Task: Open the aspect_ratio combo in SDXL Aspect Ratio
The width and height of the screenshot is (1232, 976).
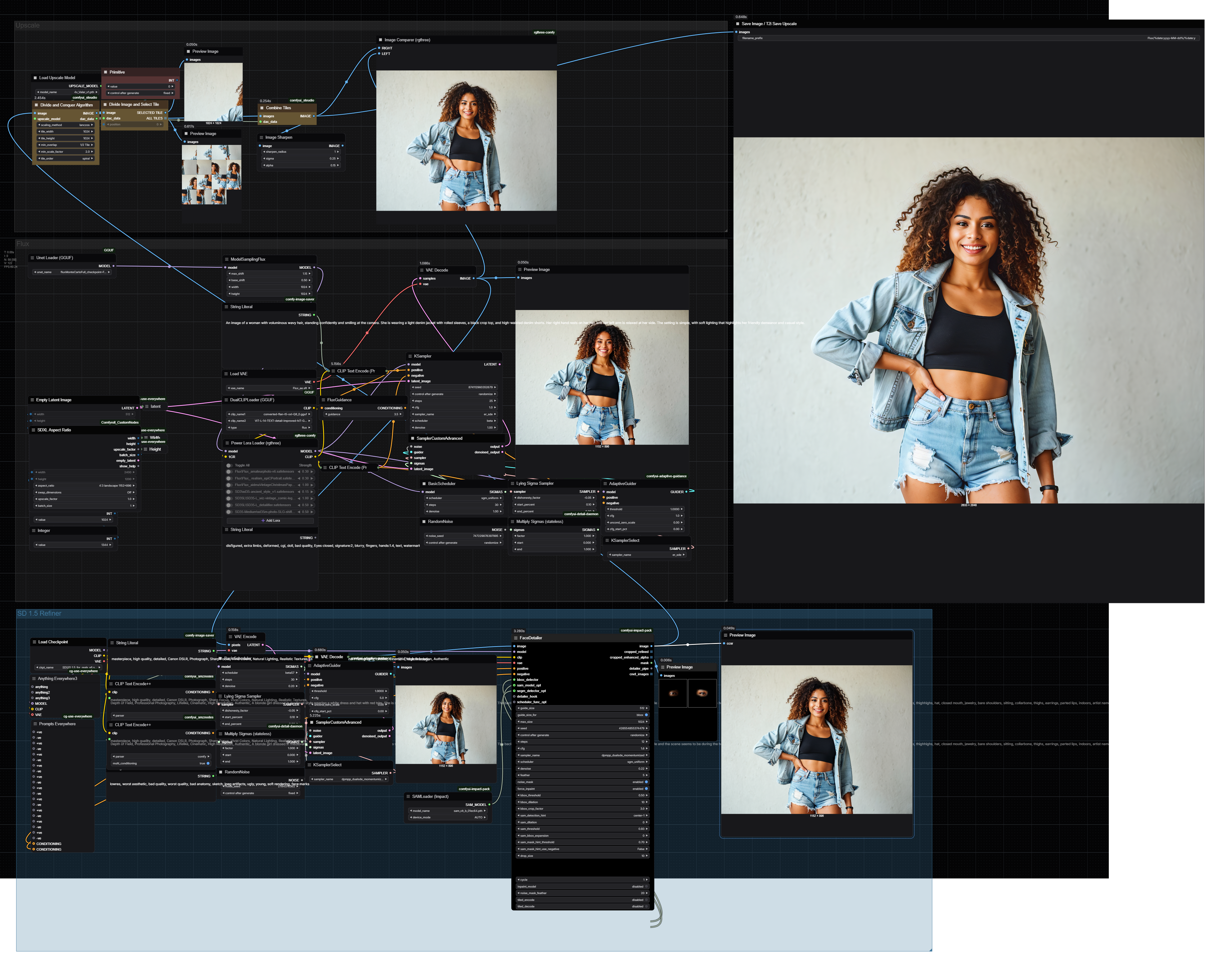Action: click(x=85, y=486)
